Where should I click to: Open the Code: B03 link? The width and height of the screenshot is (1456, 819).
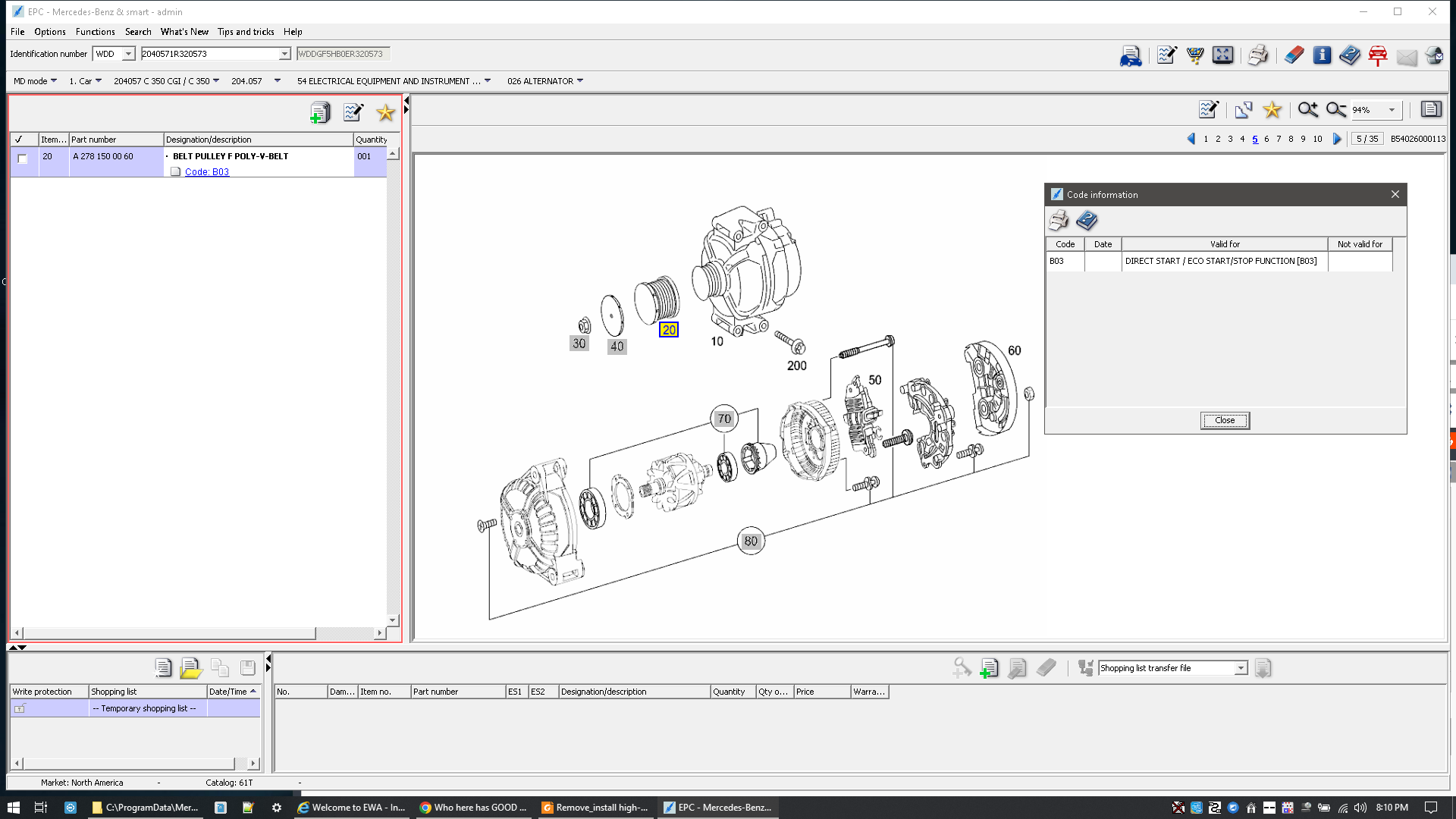[207, 172]
